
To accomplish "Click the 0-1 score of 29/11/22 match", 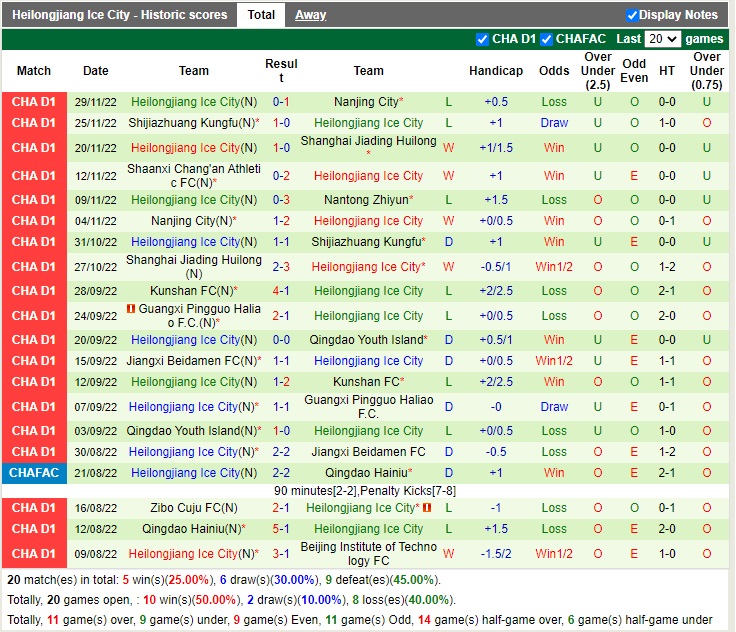I will tap(281, 102).
